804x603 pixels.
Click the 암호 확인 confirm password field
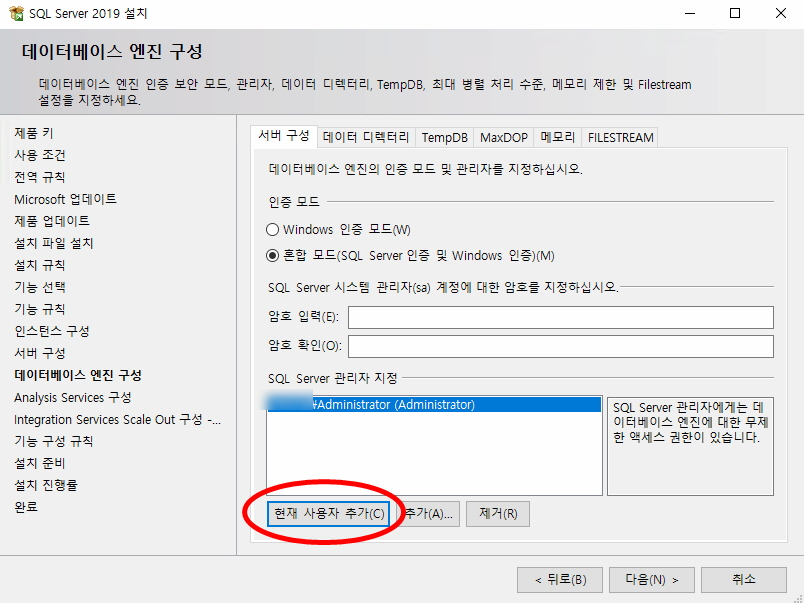(560, 347)
